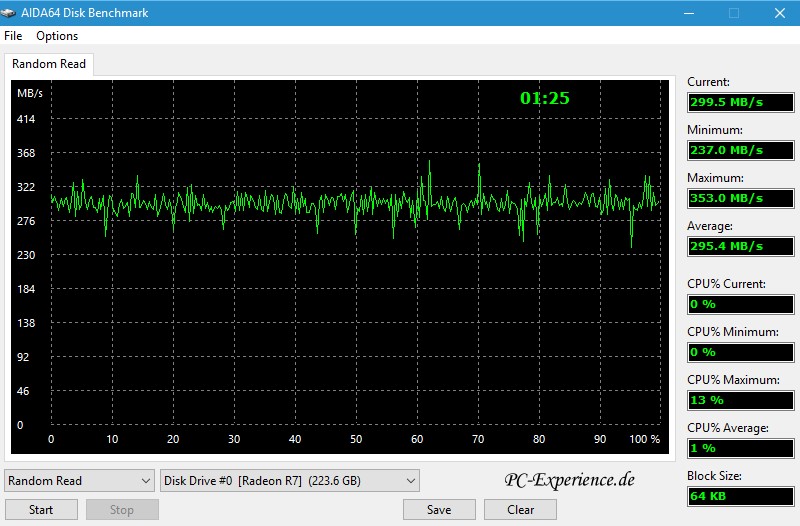Click the 01:25 elapsed timer on the graph

point(545,98)
